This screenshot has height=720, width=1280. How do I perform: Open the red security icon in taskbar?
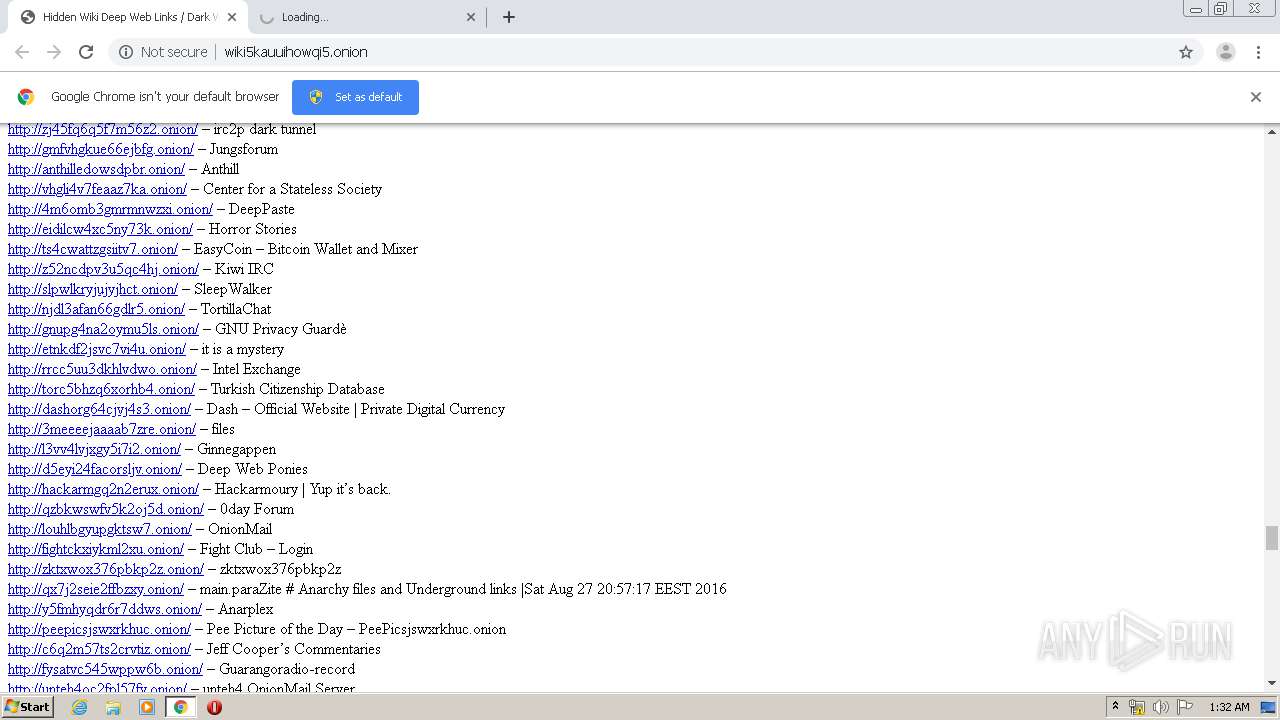214,707
